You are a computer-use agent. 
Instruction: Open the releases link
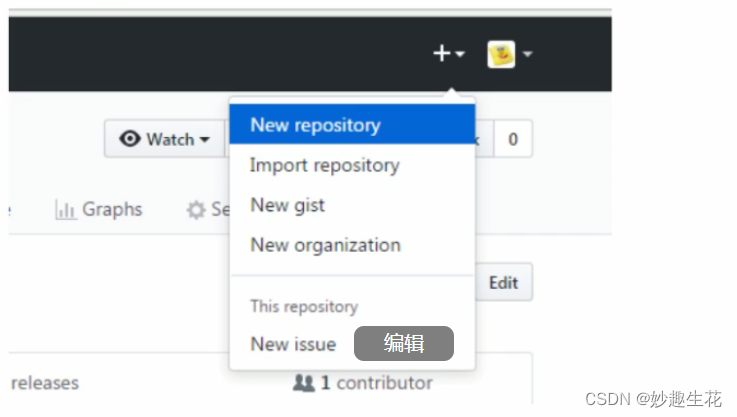(x=45, y=383)
